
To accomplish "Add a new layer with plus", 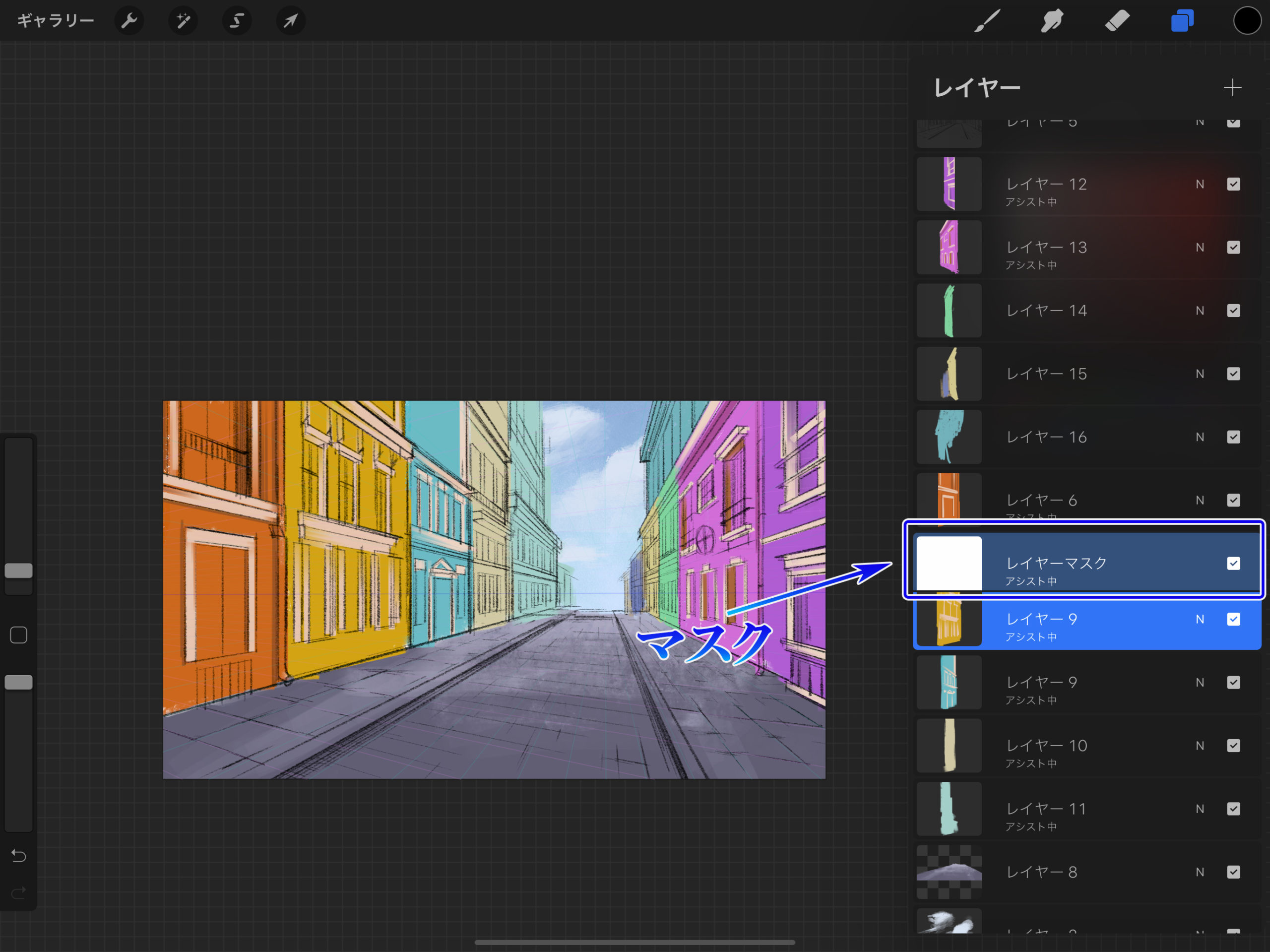I will (x=1232, y=88).
